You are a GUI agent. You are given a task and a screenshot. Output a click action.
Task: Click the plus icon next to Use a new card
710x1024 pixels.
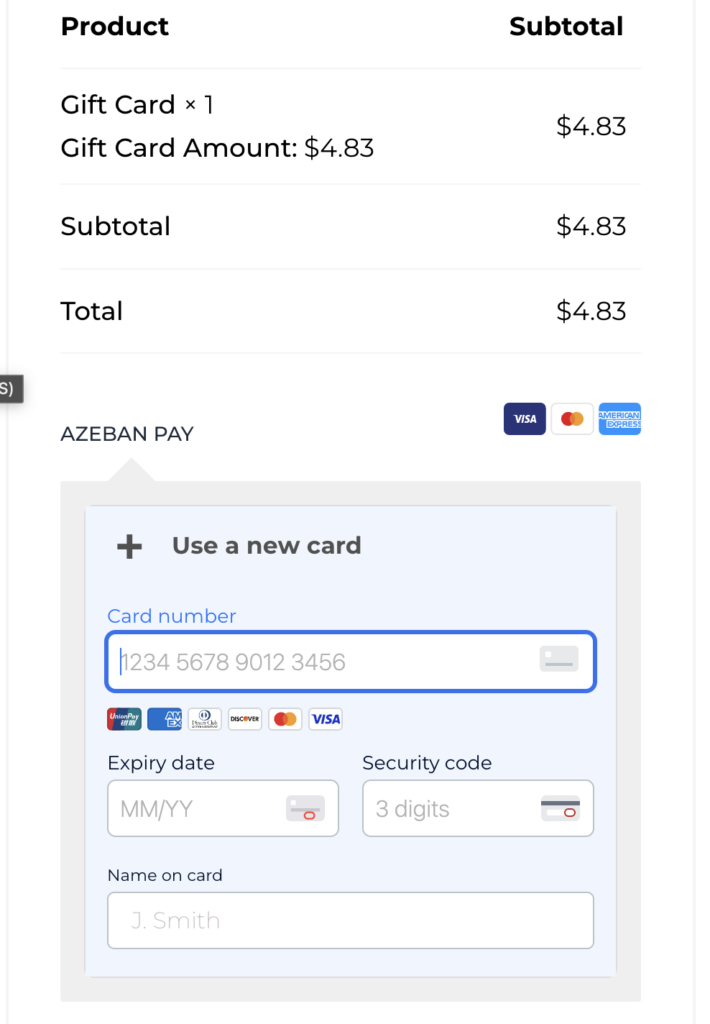(129, 546)
